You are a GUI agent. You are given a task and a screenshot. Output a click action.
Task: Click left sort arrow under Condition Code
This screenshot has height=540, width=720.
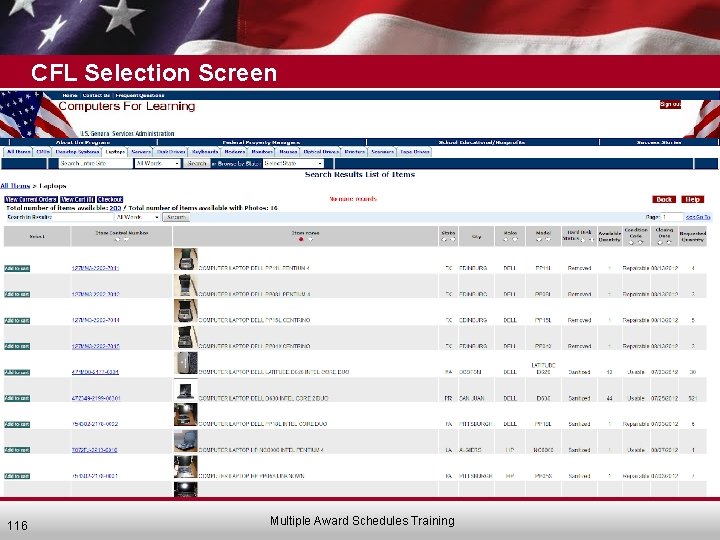tap(632, 242)
